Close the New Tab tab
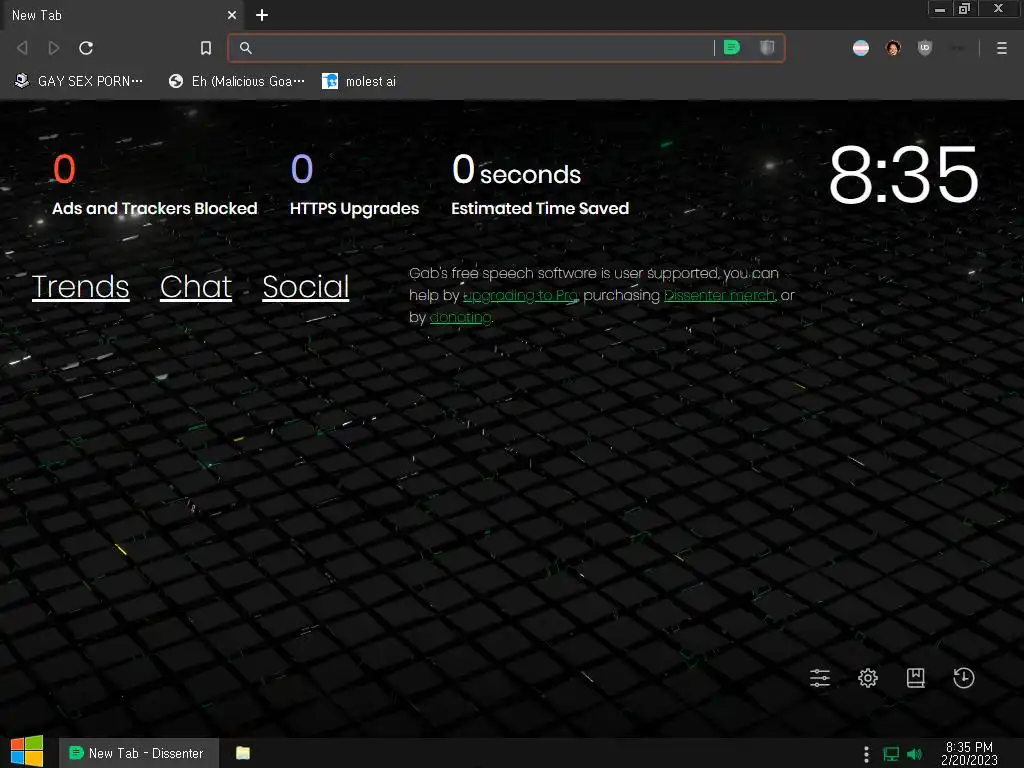This screenshot has height=768, width=1024. (x=232, y=15)
